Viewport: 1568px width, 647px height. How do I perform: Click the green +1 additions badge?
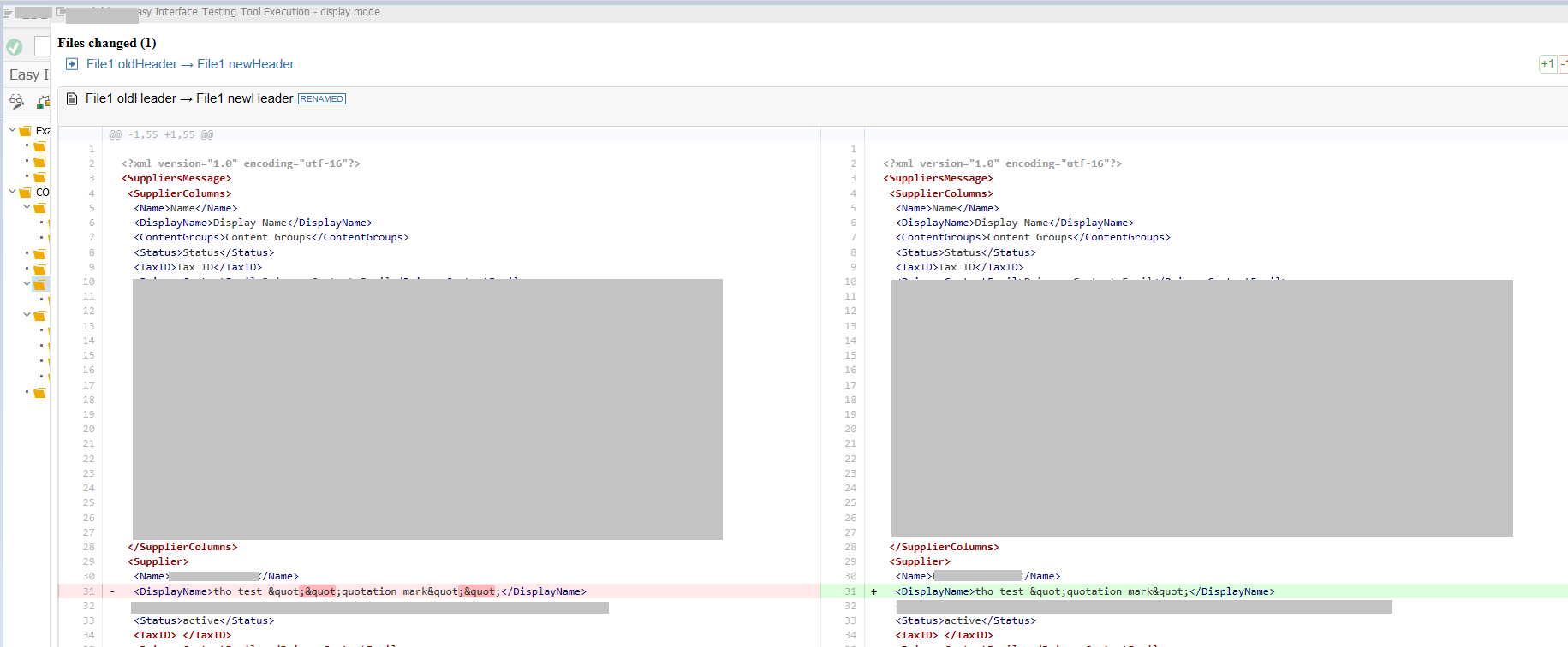(x=1547, y=64)
